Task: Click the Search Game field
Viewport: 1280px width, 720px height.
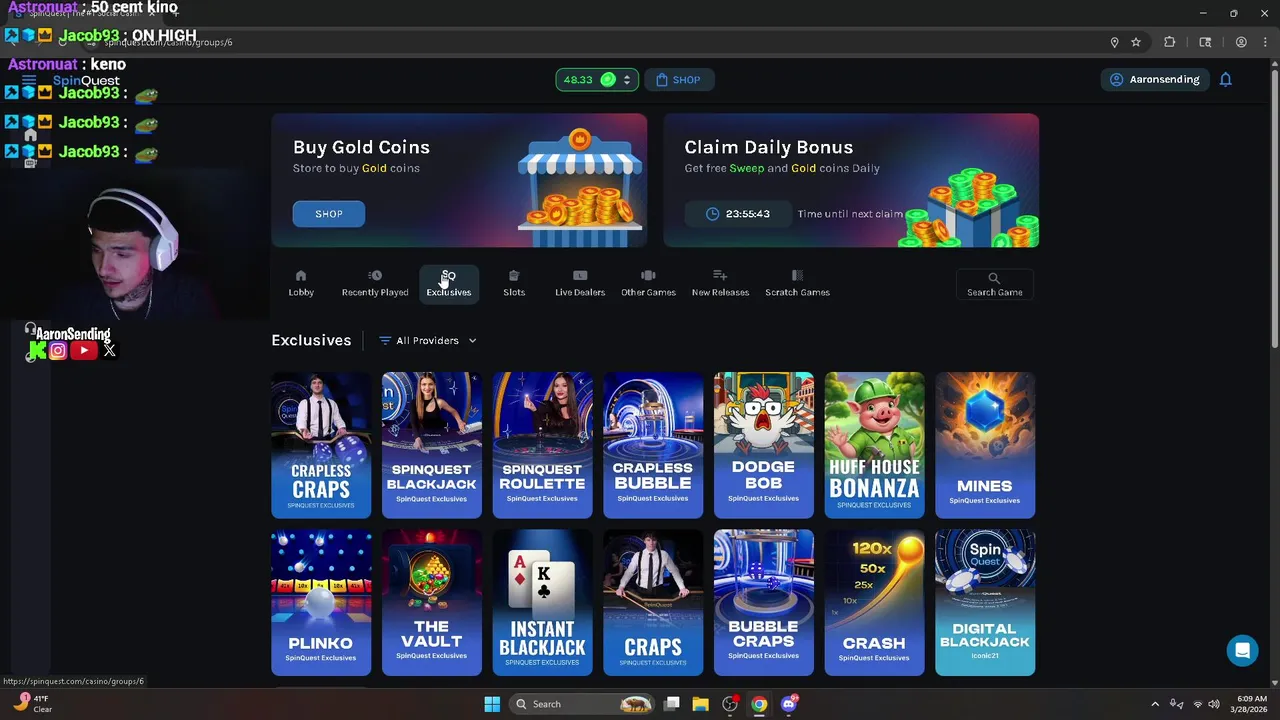Action: [x=994, y=284]
